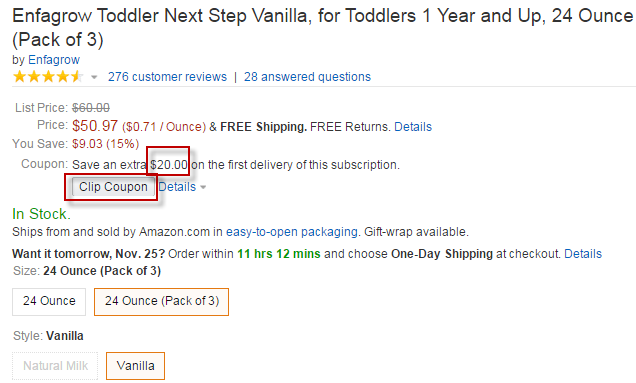Choose the Vanilla style option
Image resolution: width=636 pixels, height=383 pixels.
click(x=135, y=366)
